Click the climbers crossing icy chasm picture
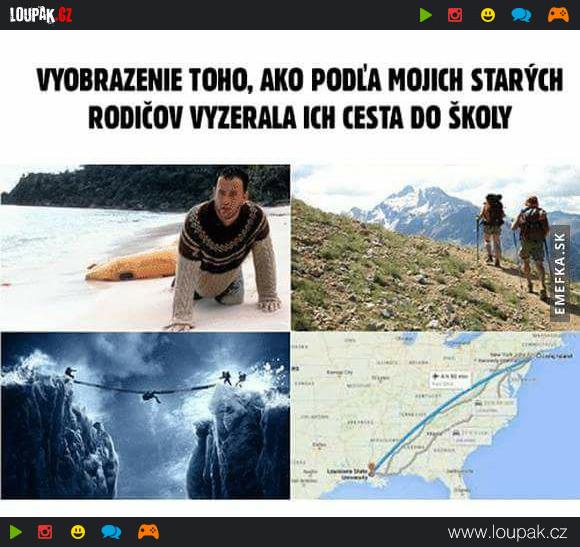The image size is (580, 547). coord(145,416)
